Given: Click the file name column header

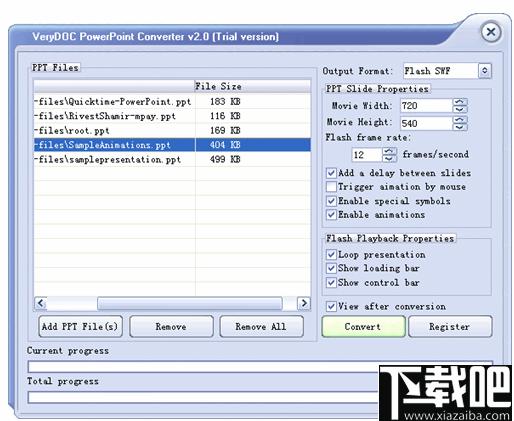Looking at the screenshot, I should pyautogui.click(x=114, y=86).
